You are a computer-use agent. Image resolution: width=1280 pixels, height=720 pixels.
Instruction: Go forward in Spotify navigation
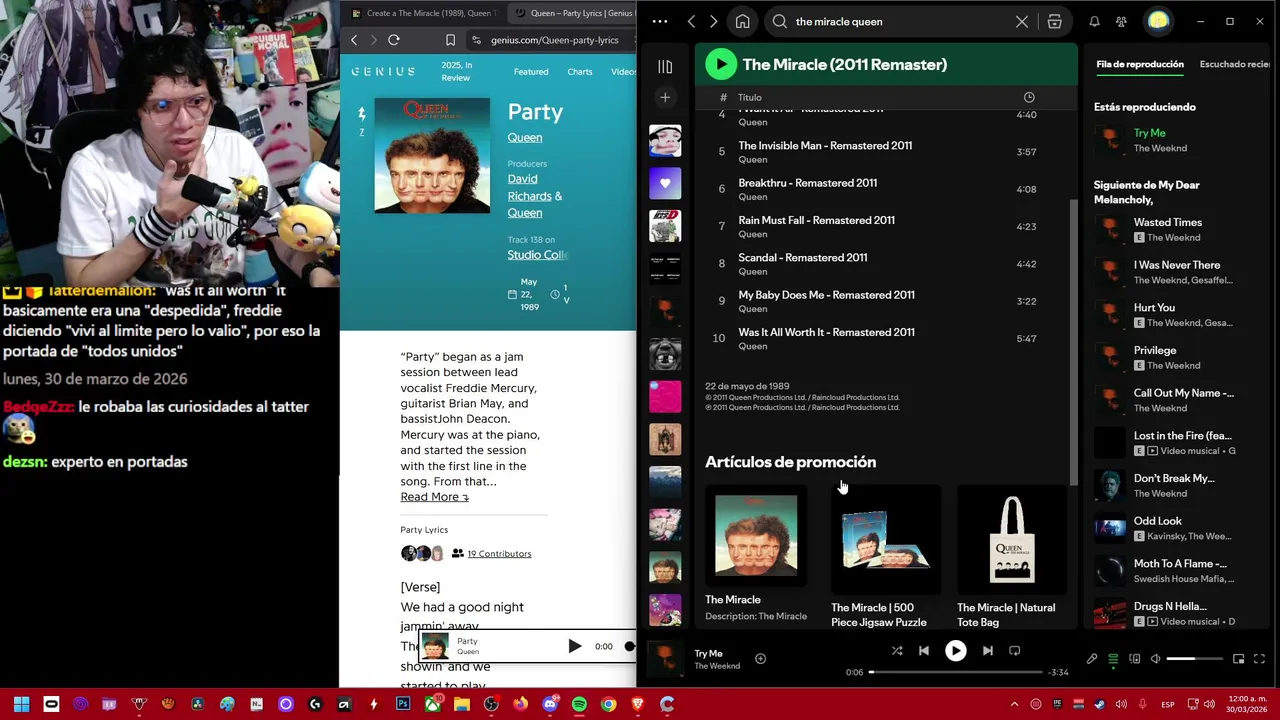pos(713,21)
